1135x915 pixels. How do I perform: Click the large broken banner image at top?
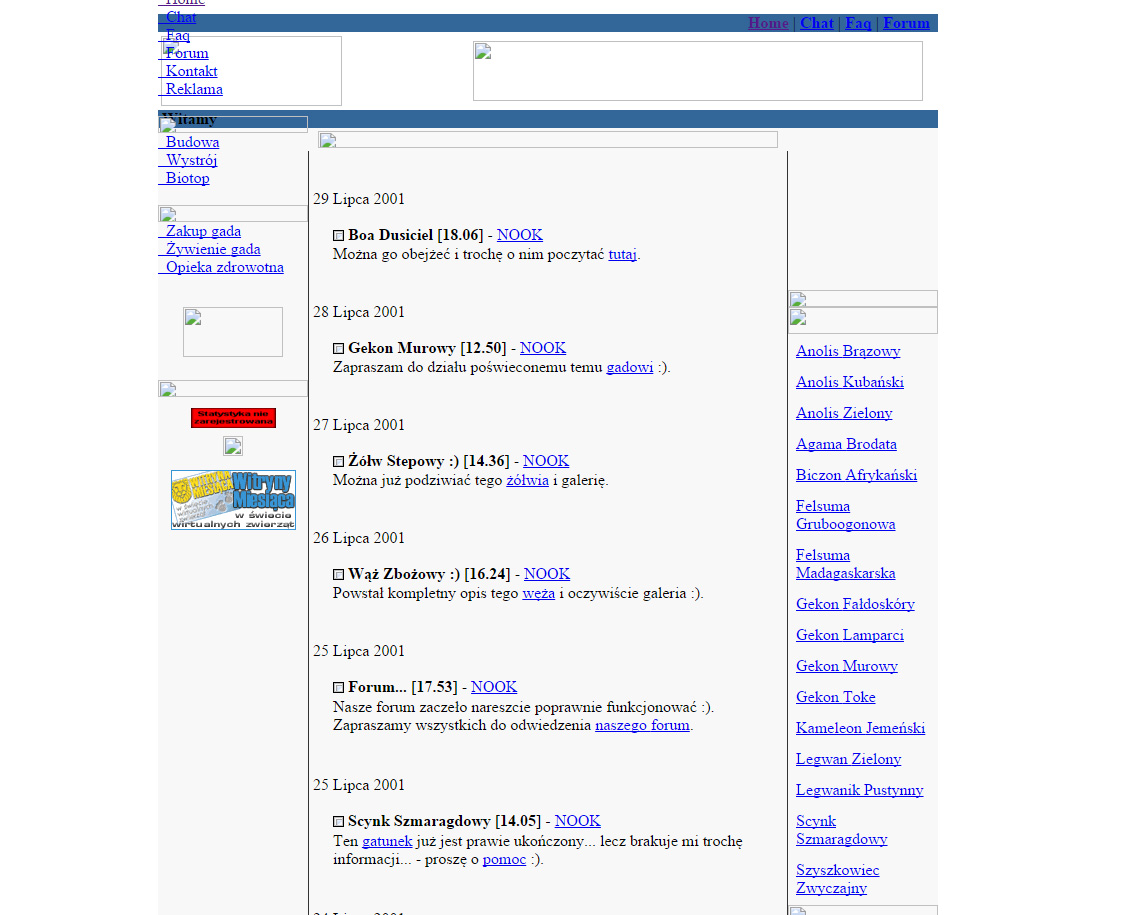coord(697,71)
